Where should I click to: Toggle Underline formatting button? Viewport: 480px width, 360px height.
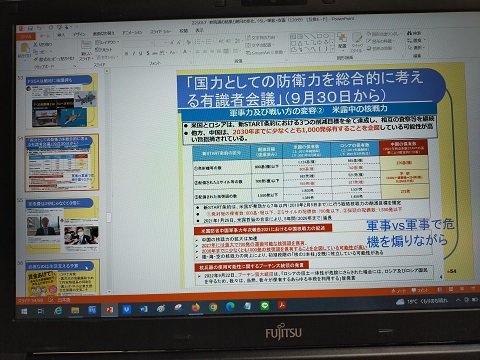(140, 53)
